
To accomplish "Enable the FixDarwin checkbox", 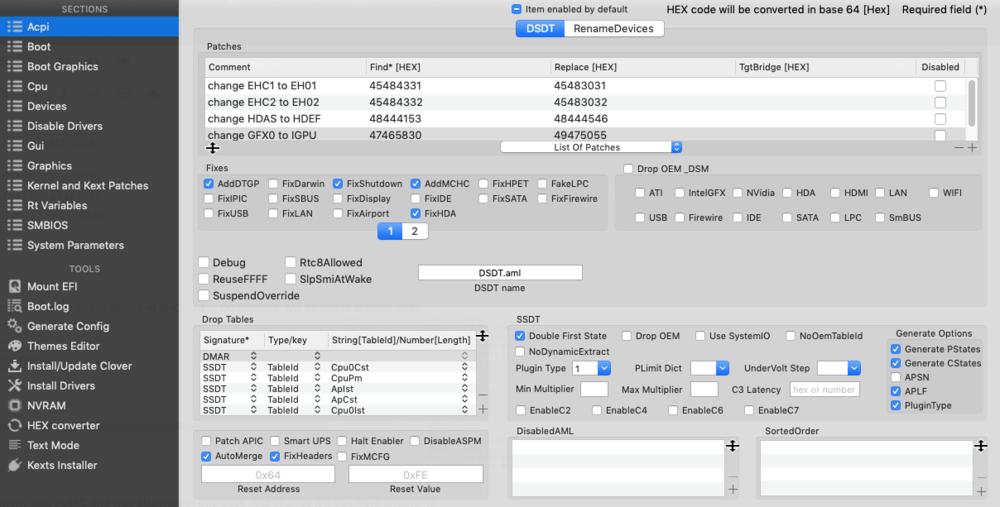I will pyautogui.click(x=273, y=184).
